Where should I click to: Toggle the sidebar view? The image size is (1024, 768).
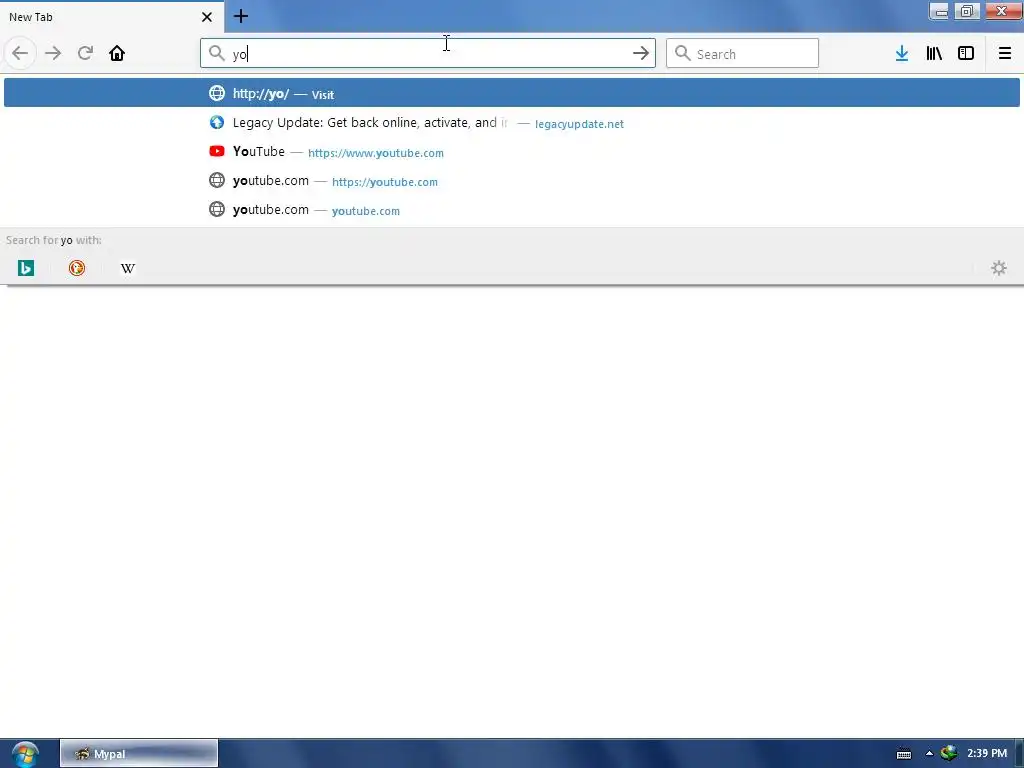click(966, 53)
